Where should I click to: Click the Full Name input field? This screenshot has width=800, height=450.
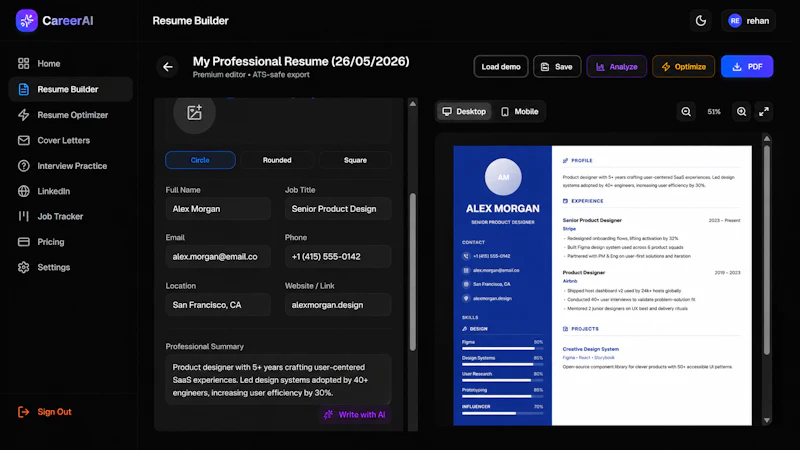[218, 209]
